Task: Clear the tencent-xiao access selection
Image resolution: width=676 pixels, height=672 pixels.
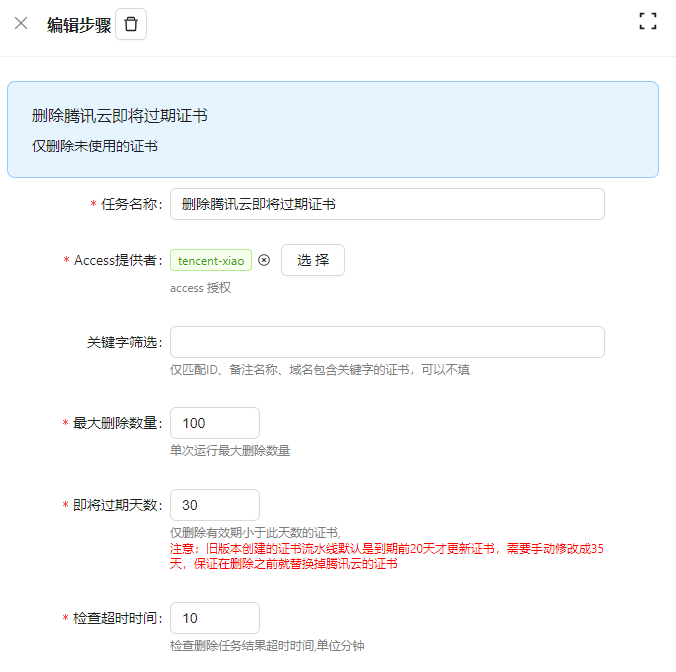Action: (264, 260)
